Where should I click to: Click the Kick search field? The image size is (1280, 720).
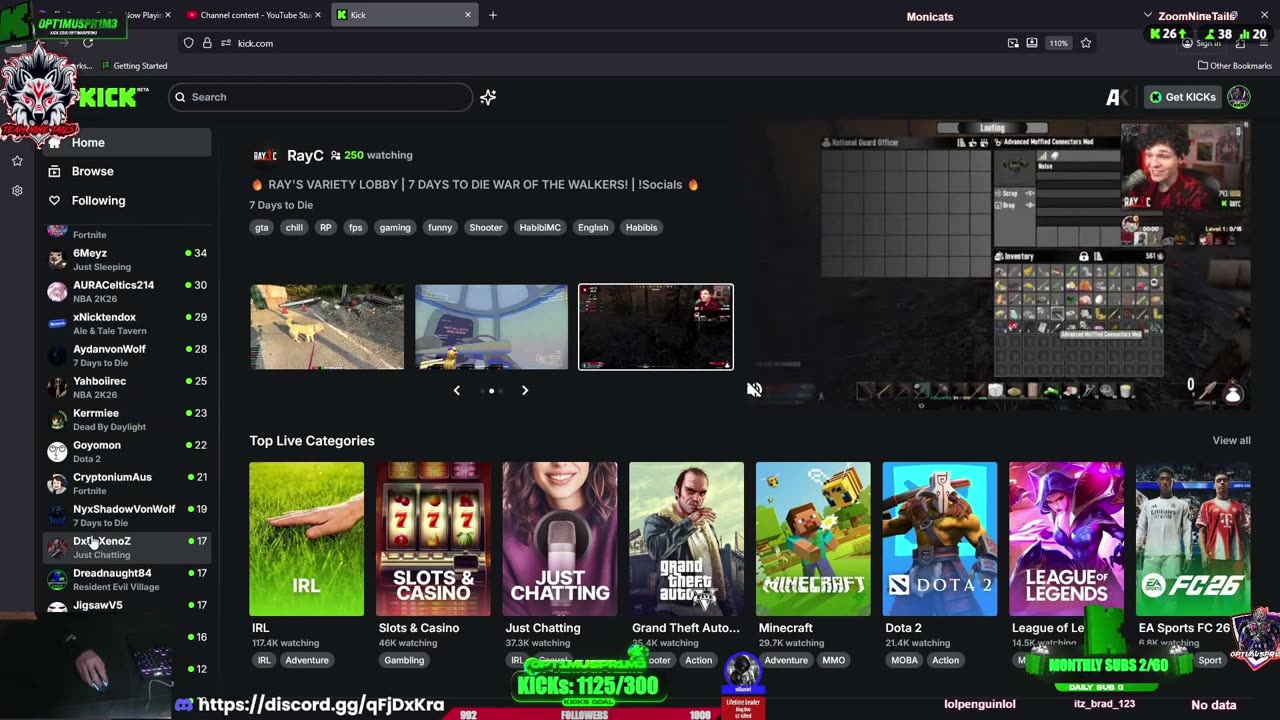320,97
